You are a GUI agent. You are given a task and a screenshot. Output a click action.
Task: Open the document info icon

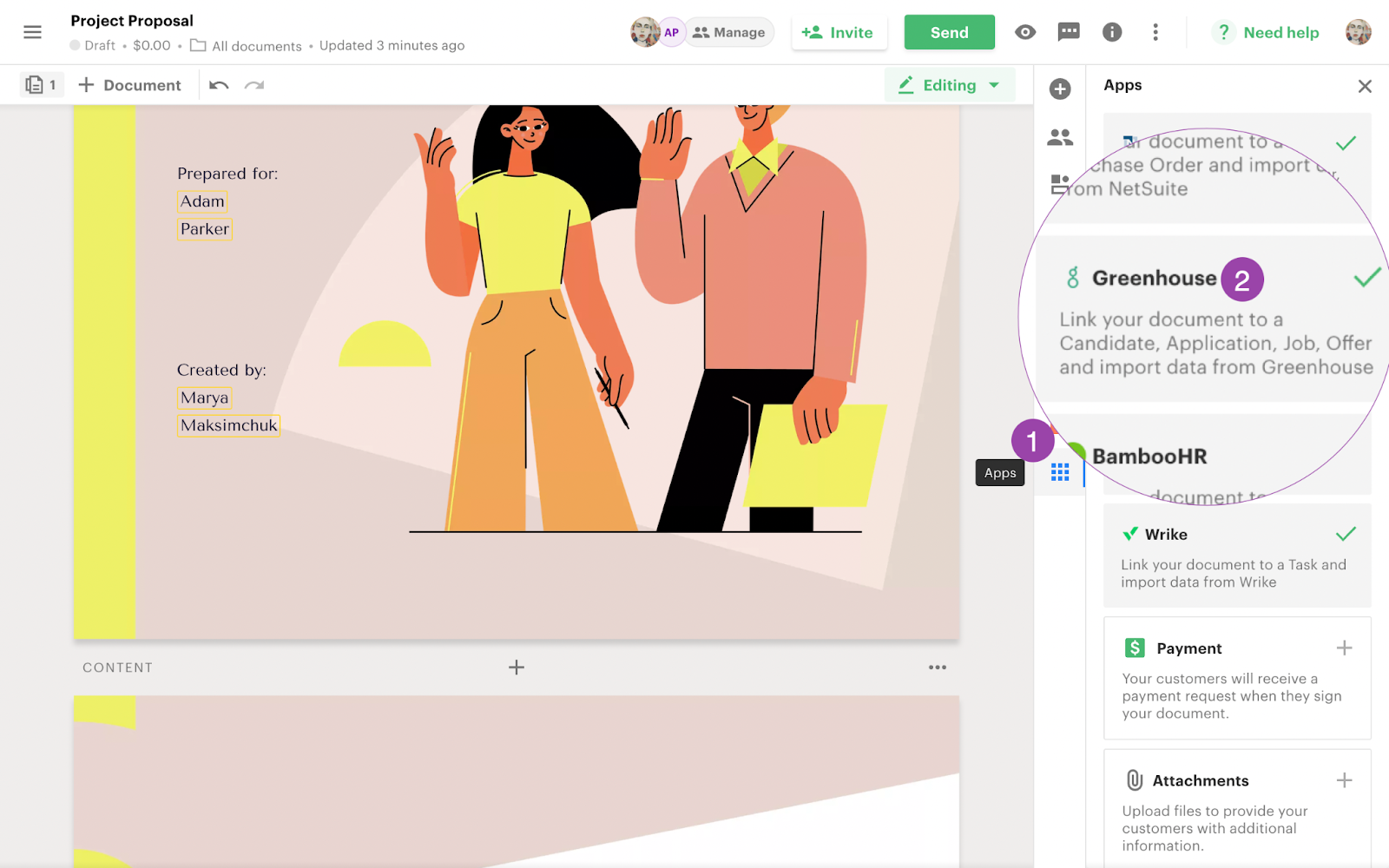pos(1112,32)
